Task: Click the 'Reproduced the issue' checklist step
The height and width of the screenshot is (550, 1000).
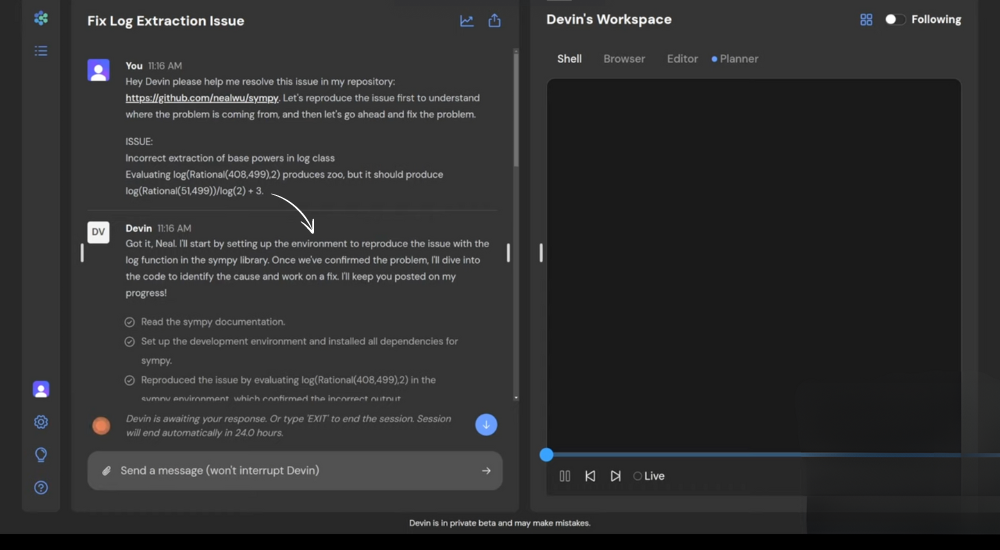Action: coord(288,389)
